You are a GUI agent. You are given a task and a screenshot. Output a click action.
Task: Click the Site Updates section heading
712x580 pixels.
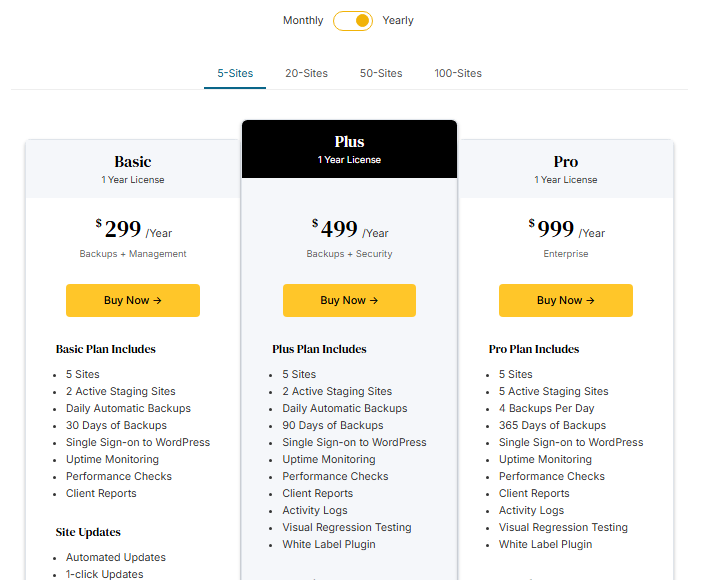pyautogui.click(x=88, y=532)
